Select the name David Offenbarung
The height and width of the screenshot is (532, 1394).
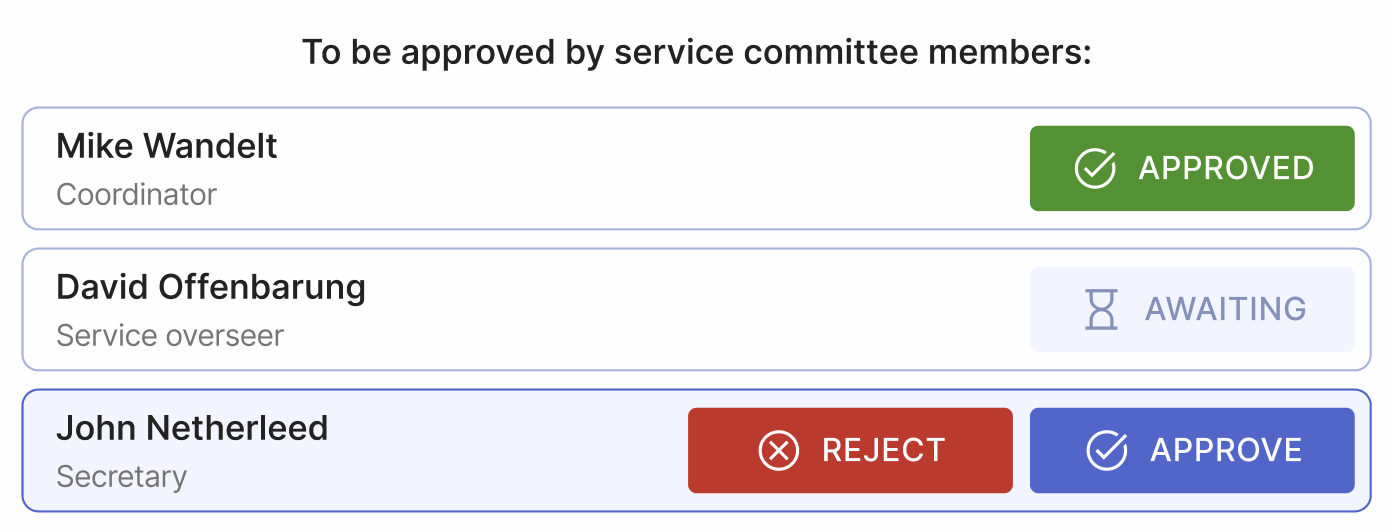[x=211, y=288]
